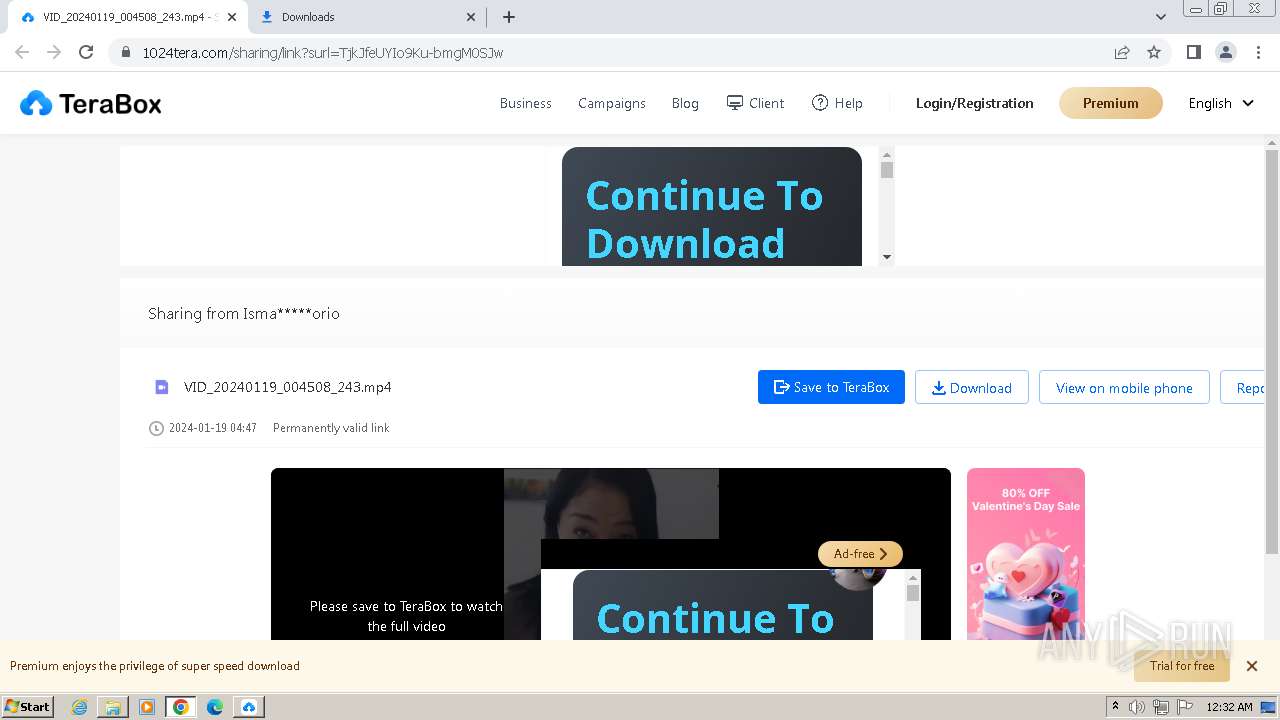Click the top Continue To Download ad
1280x720 pixels.
[x=712, y=207]
